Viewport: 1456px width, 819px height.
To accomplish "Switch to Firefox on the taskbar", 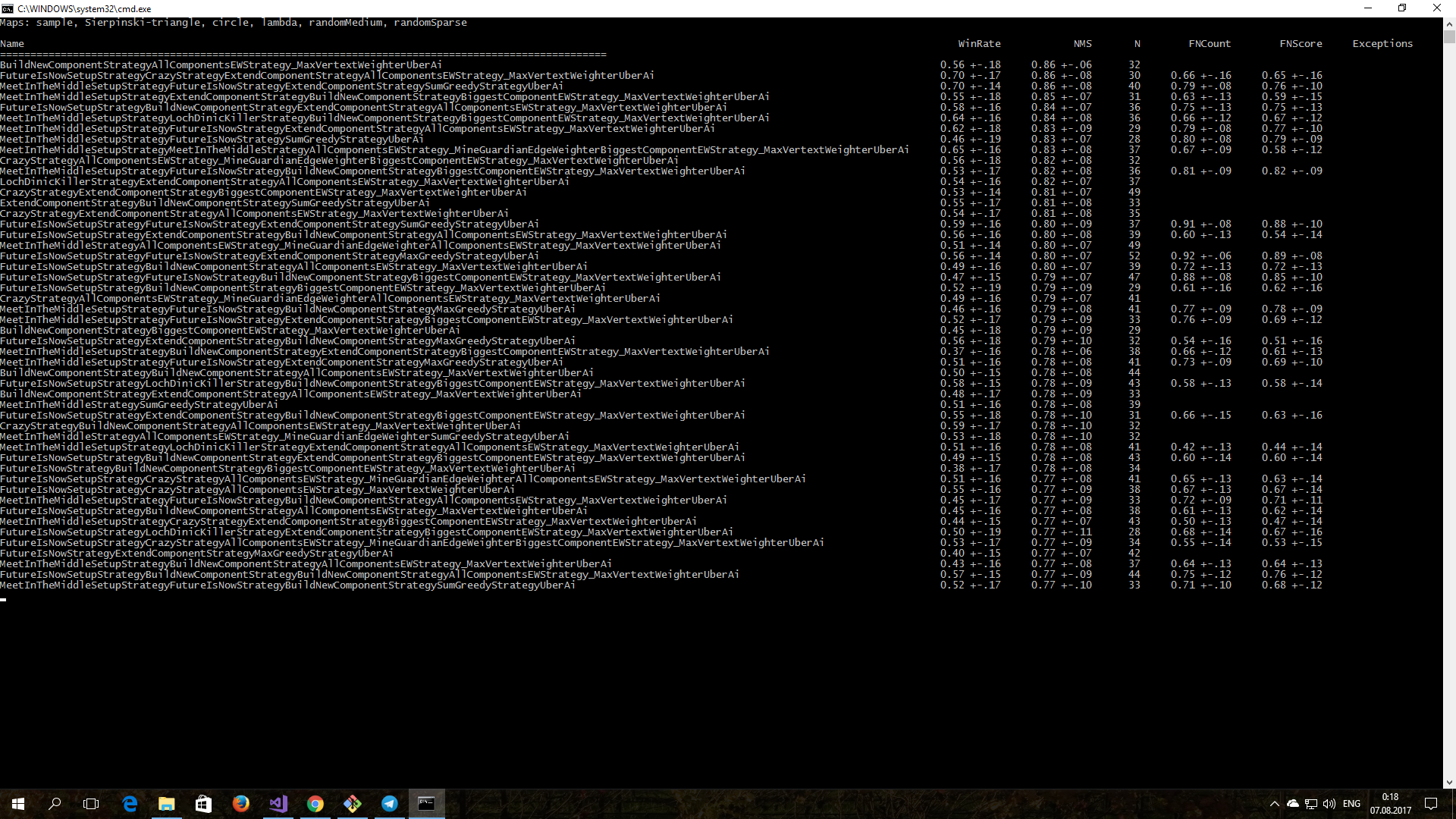I will (240, 804).
